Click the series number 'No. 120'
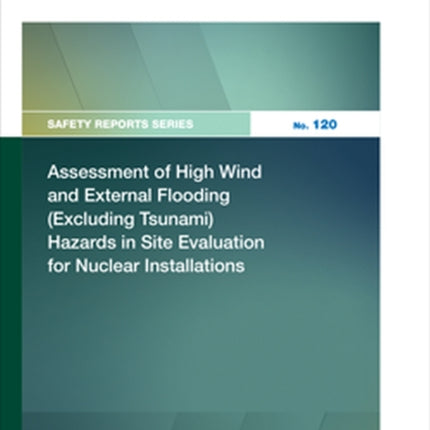430x430 pixels. [315, 125]
